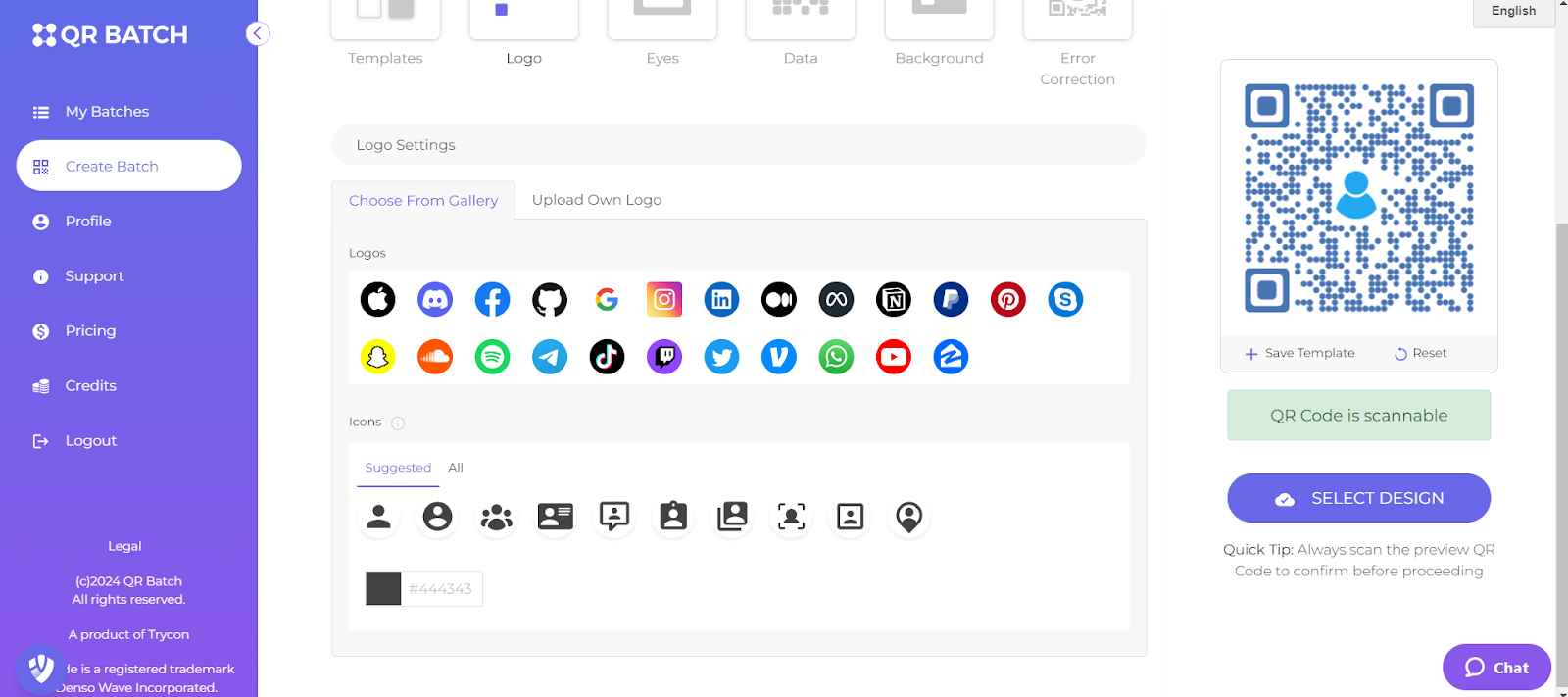
Task: Pick the YouTube logo
Action: click(894, 357)
